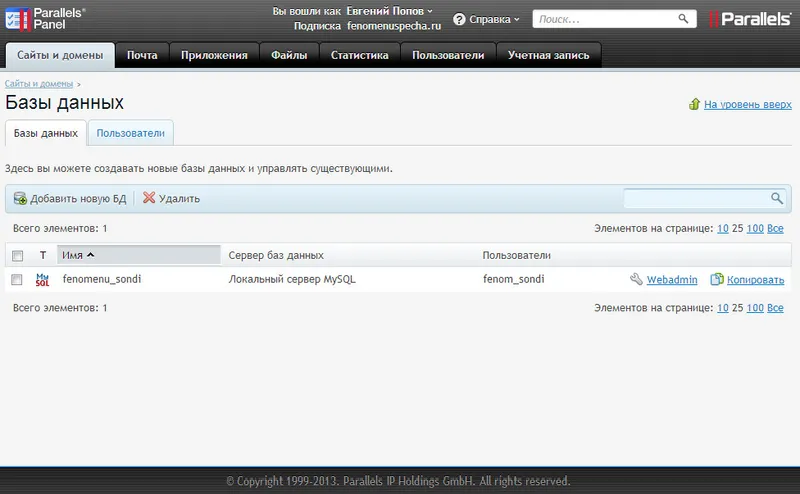The image size is (800, 494).
Task: Switch to the Файлы tab
Action: 289,55
